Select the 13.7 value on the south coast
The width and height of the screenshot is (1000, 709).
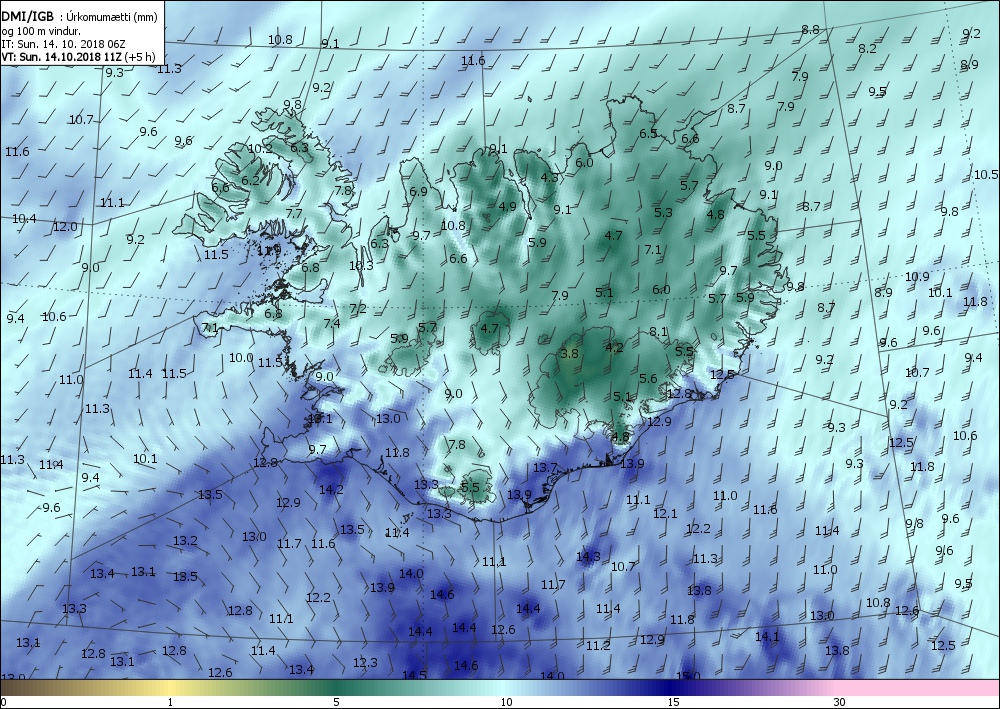coord(545,467)
